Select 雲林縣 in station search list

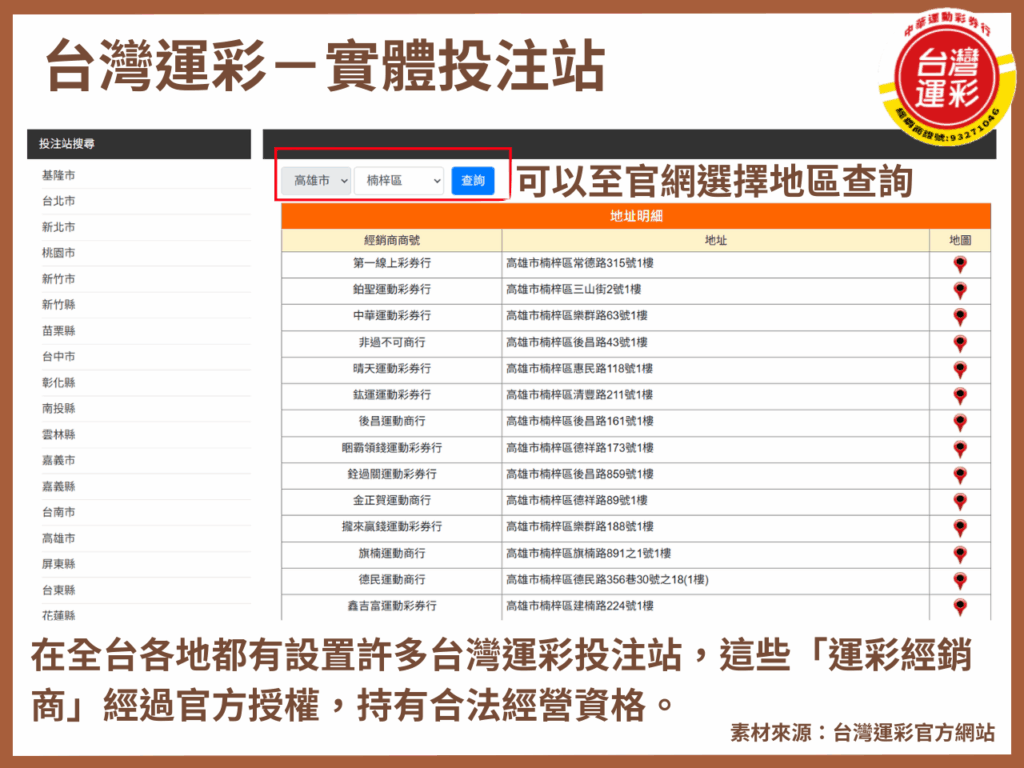(59, 434)
